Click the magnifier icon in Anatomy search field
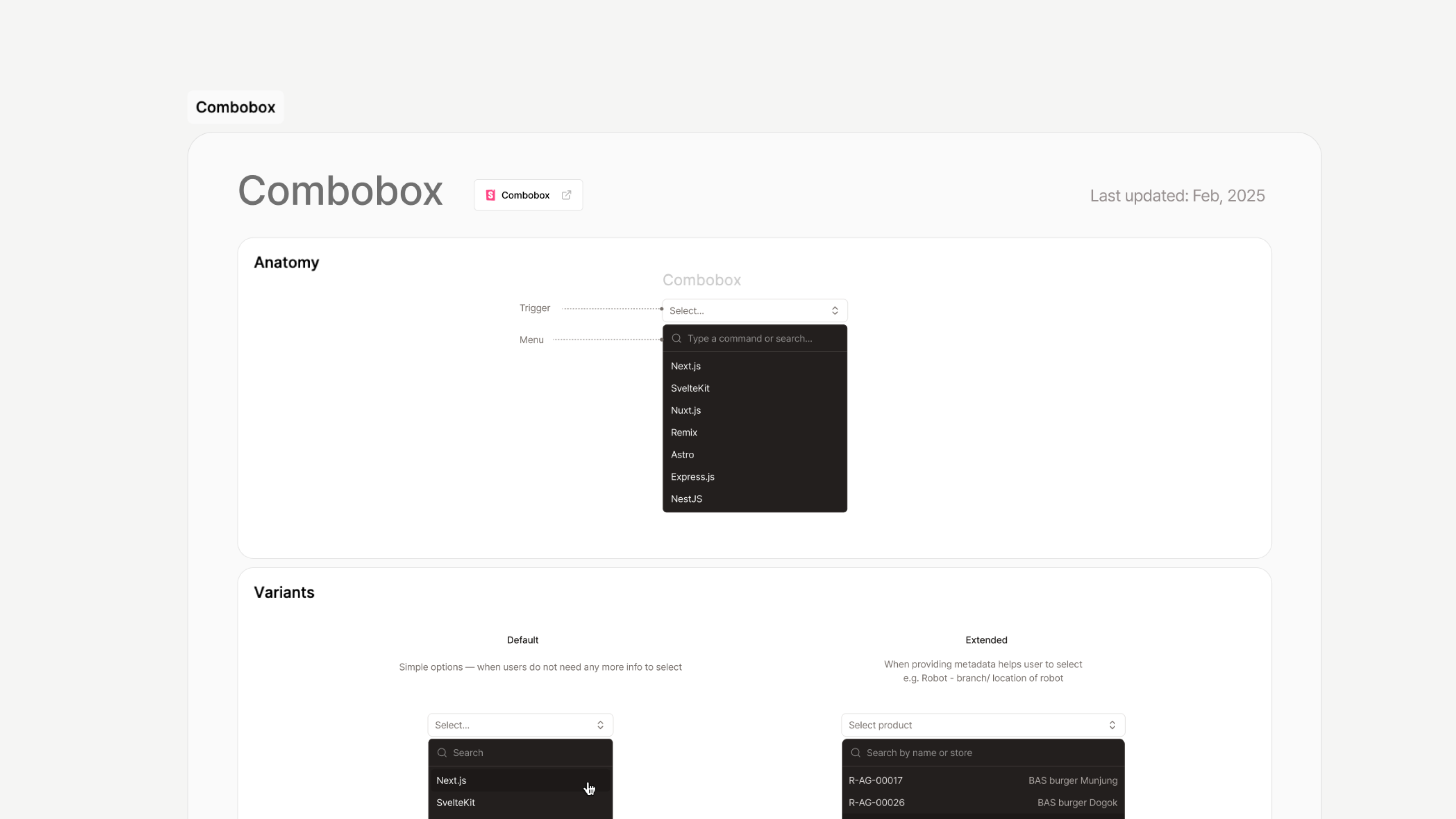Viewport: 1456px width, 819px height. pos(677,339)
